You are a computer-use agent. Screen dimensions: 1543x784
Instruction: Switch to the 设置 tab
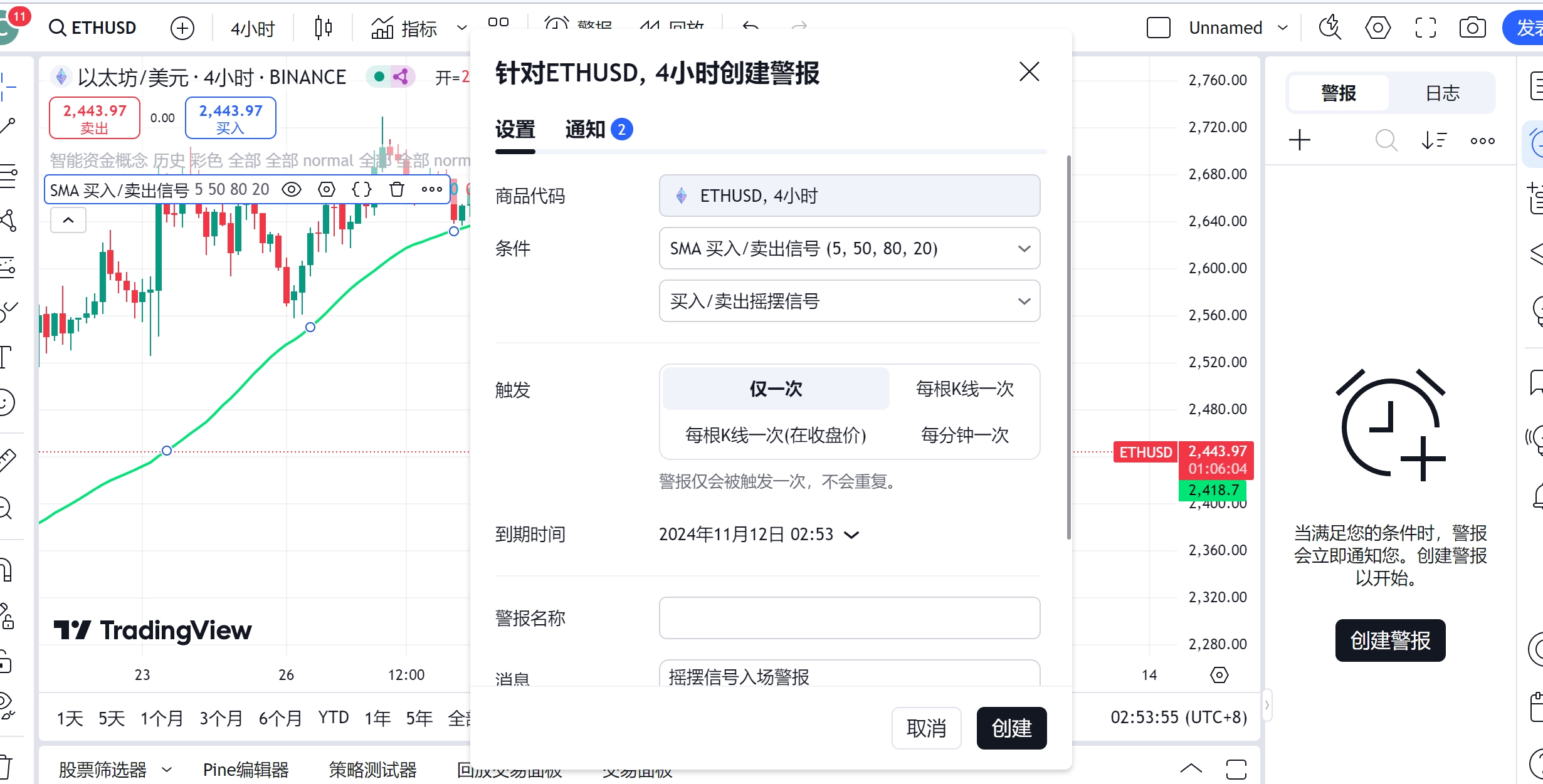(x=515, y=130)
